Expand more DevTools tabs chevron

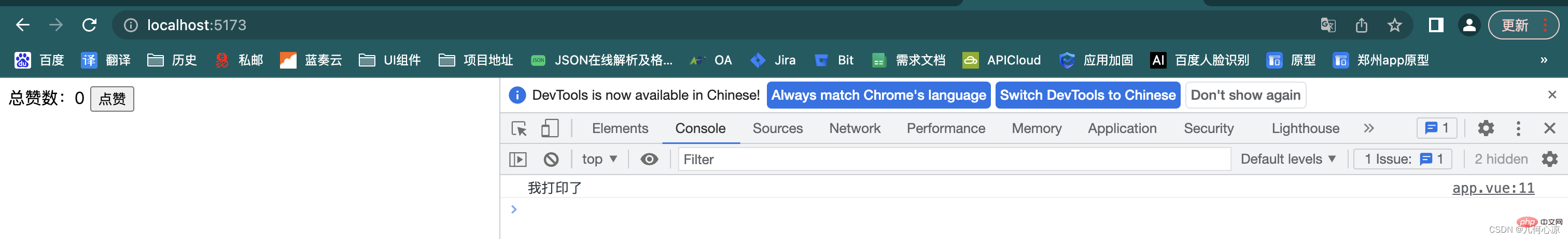pyautogui.click(x=1369, y=129)
